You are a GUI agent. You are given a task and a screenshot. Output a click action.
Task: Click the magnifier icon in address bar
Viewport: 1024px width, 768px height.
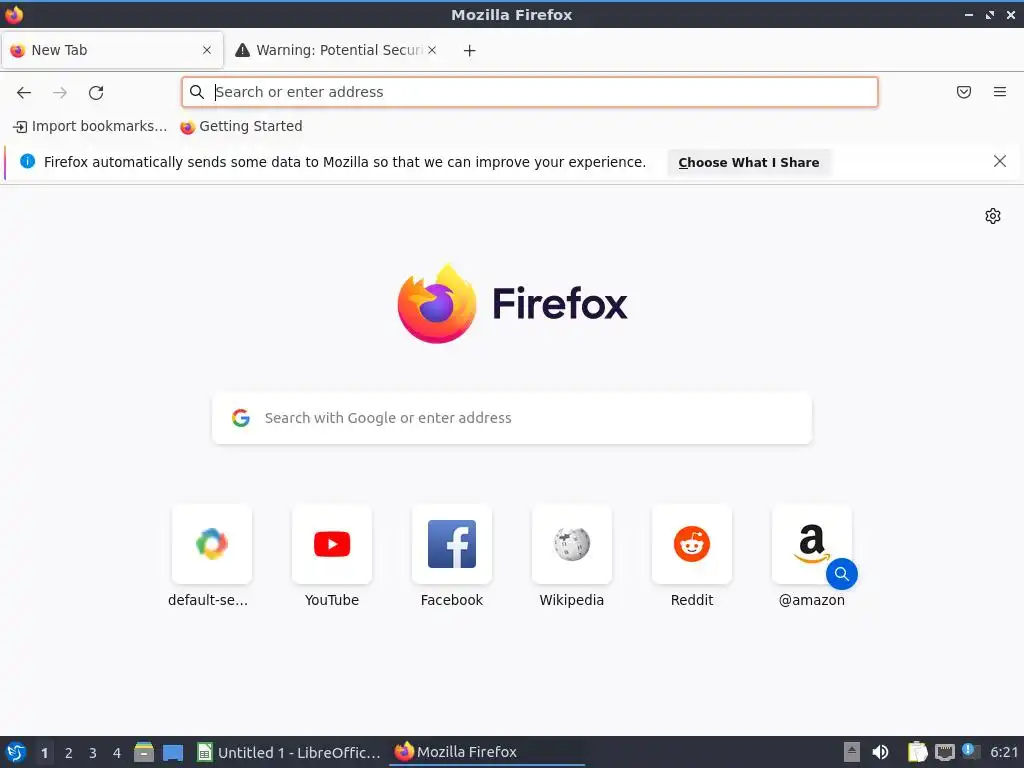tap(197, 92)
